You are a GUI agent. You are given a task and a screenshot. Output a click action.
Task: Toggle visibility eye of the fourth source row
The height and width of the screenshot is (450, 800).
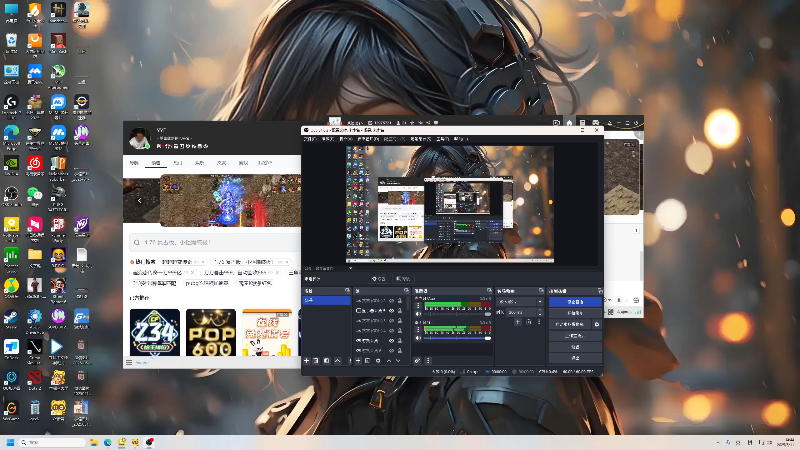point(391,331)
